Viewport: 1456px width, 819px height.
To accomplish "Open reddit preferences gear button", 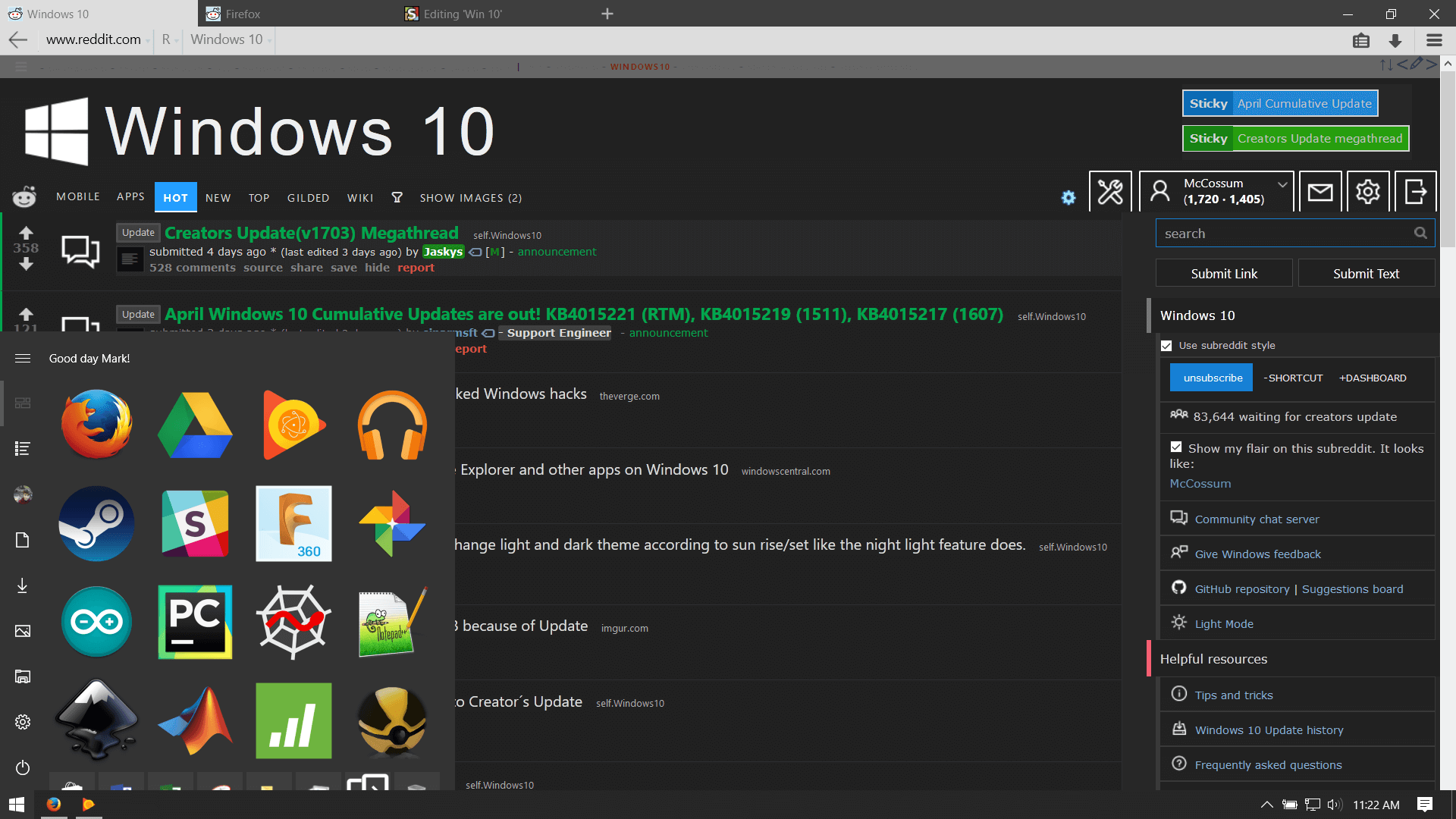I will [1368, 192].
